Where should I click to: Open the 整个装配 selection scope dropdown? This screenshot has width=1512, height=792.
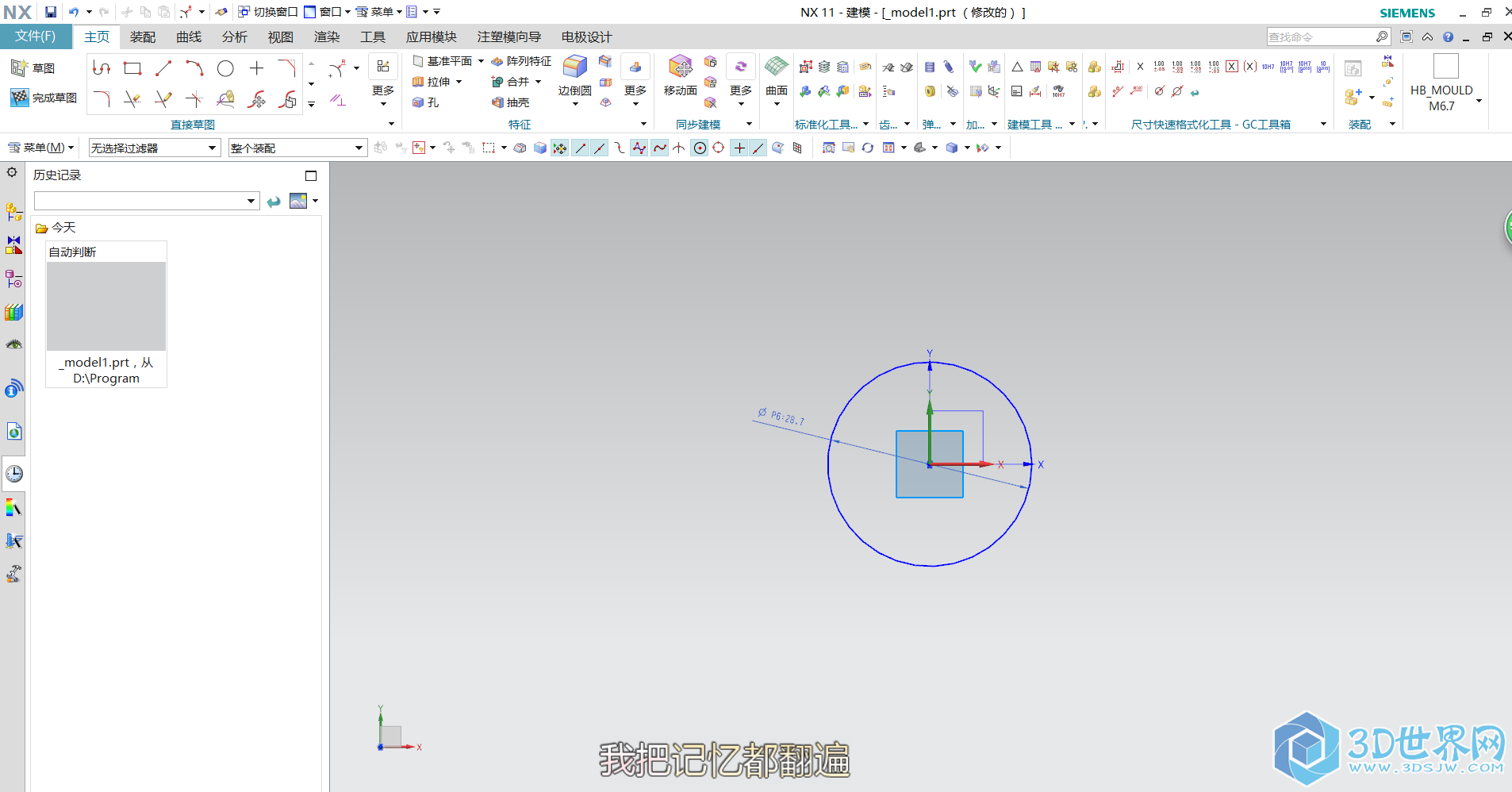click(x=297, y=148)
